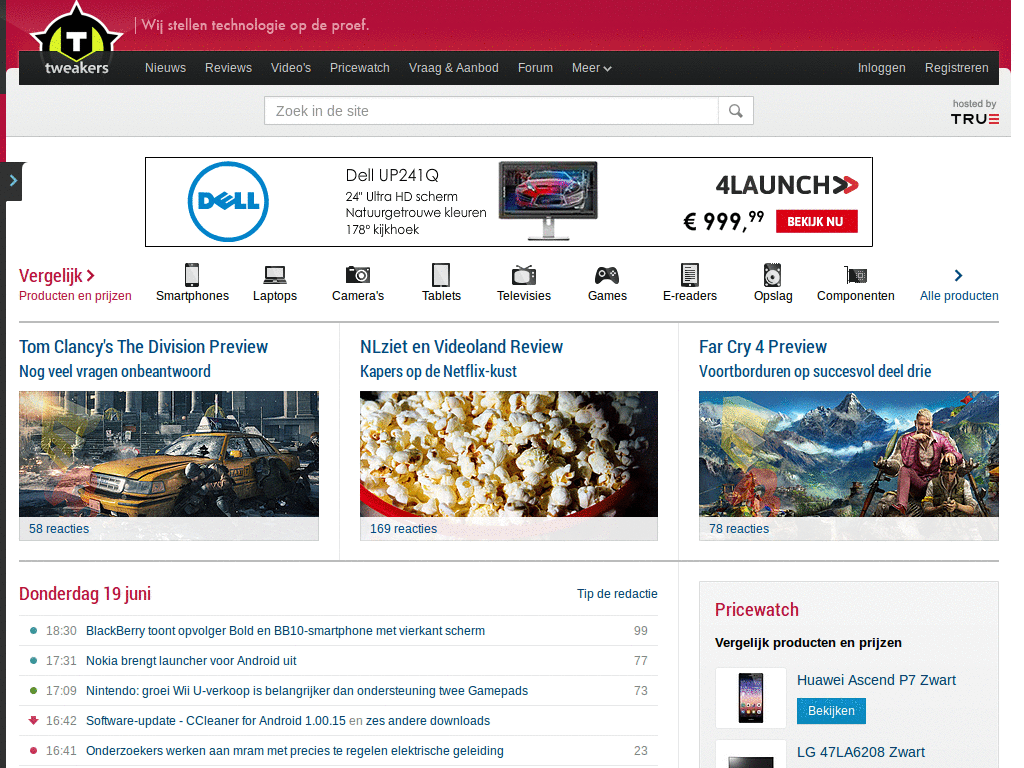This screenshot has width=1024, height=768.
Task: Click the Pricewatch sidebar heading
Action: tap(757, 610)
